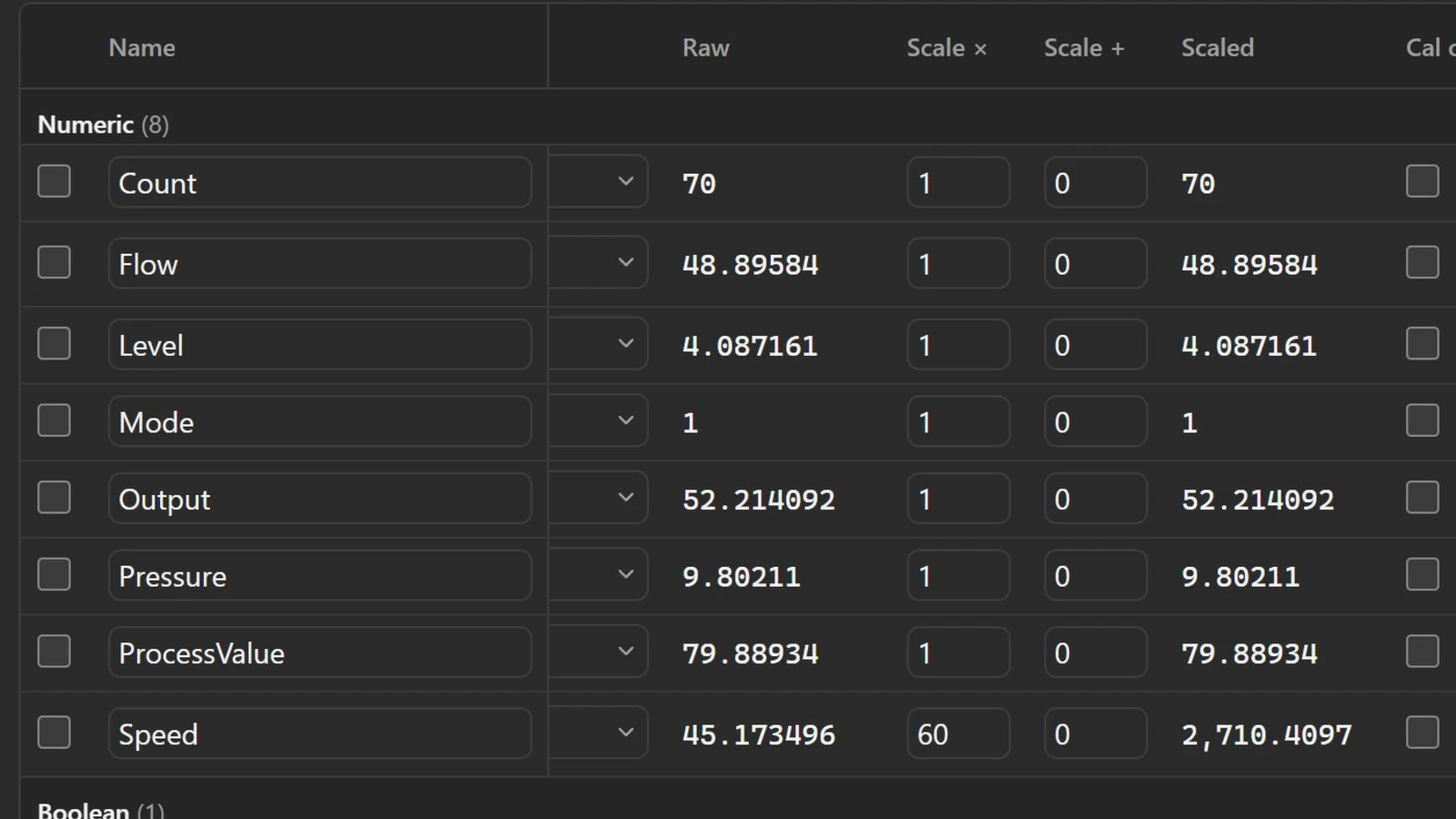
Task: Click the Scale + offset field in the Speed row
Action: click(1096, 733)
